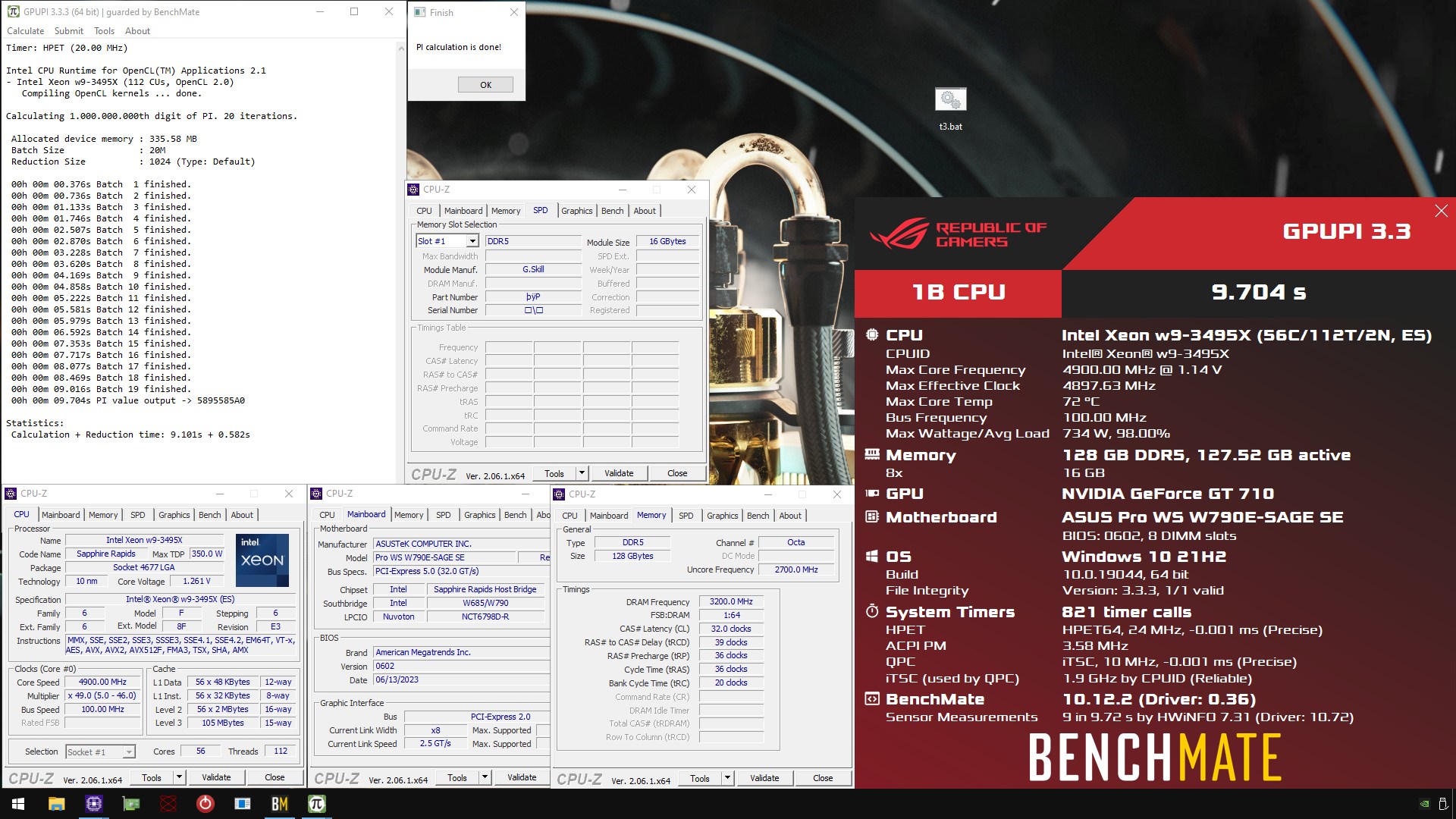Click Close button in CPU-Z CPU window

tap(275, 777)
